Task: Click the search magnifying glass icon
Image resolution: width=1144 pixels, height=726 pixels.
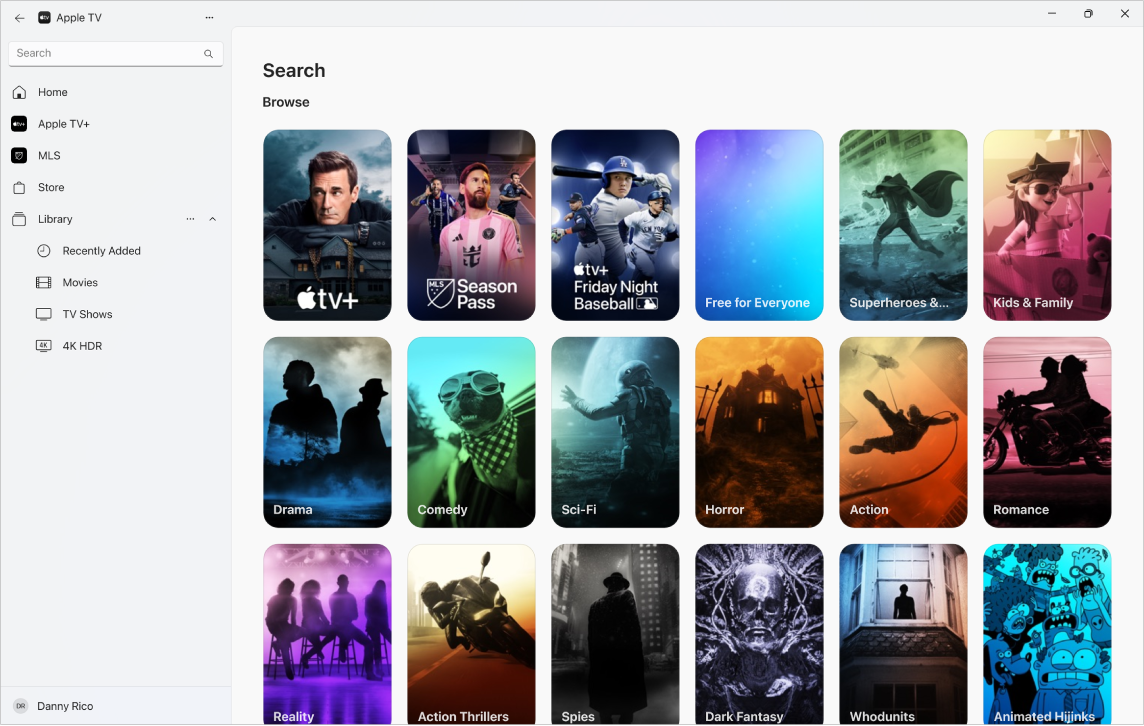Action: point(208,53)
